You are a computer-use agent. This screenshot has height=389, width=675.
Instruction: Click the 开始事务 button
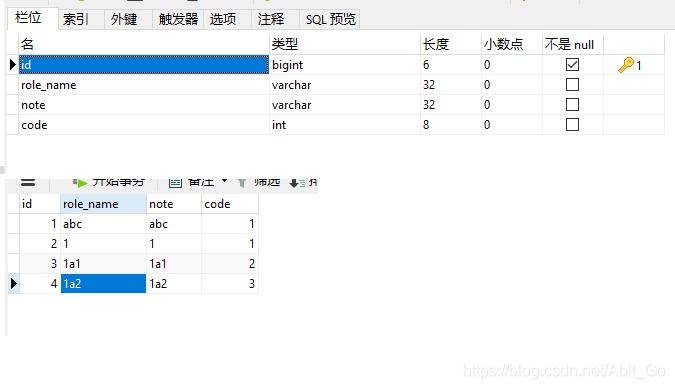[x=109, y=183]
